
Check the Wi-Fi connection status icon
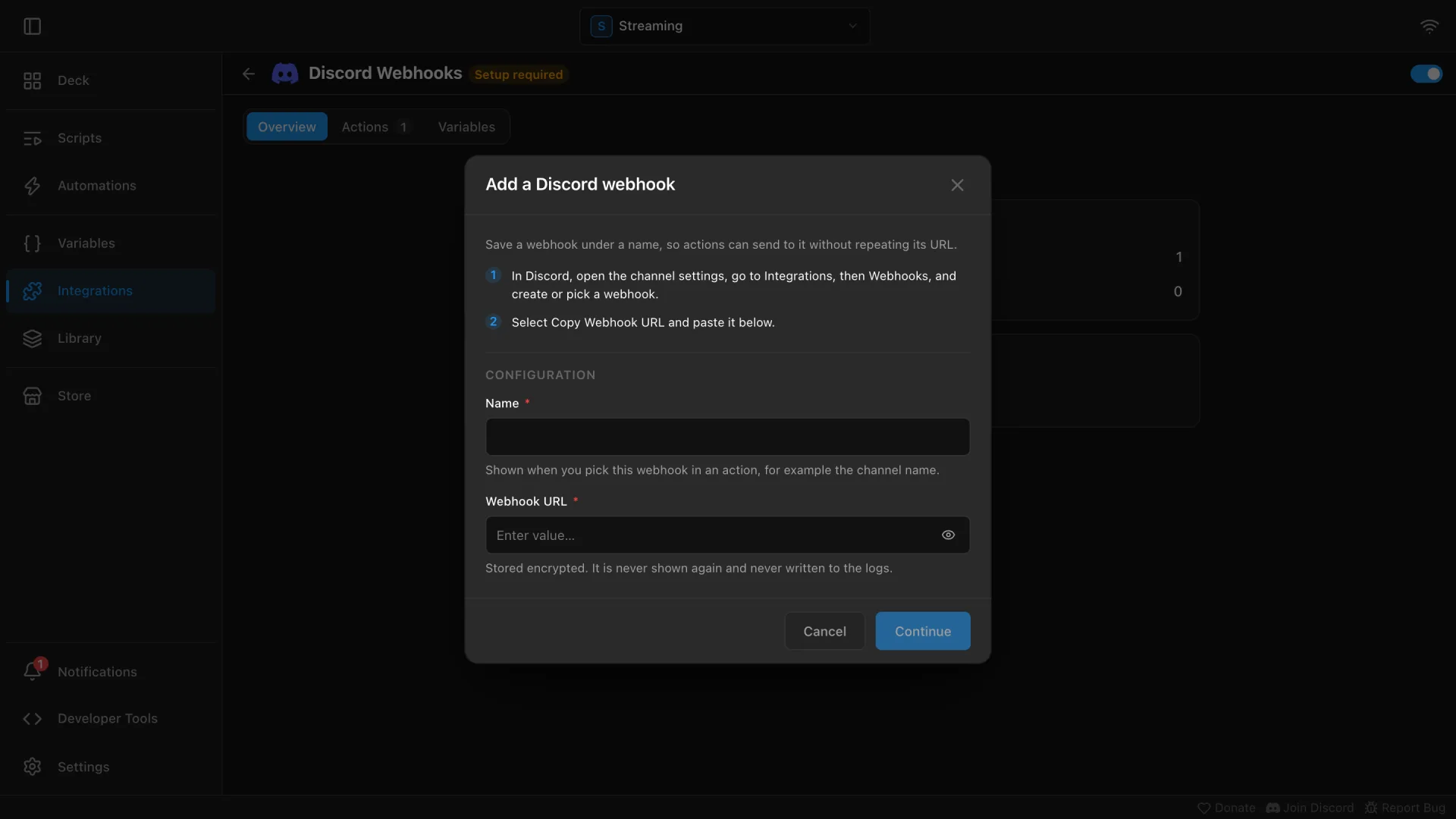point(1429,27)
